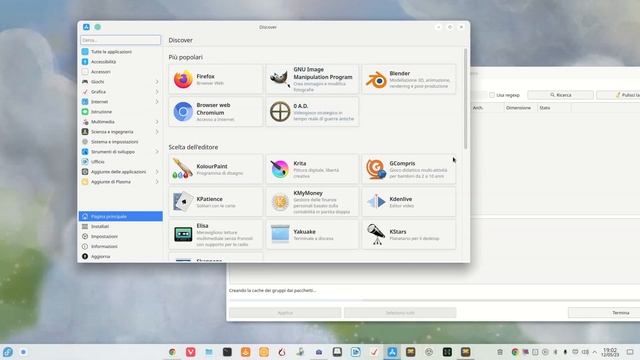Open the Yakuake terminal icon
The image size is (640, 360).
click(280, 234)
